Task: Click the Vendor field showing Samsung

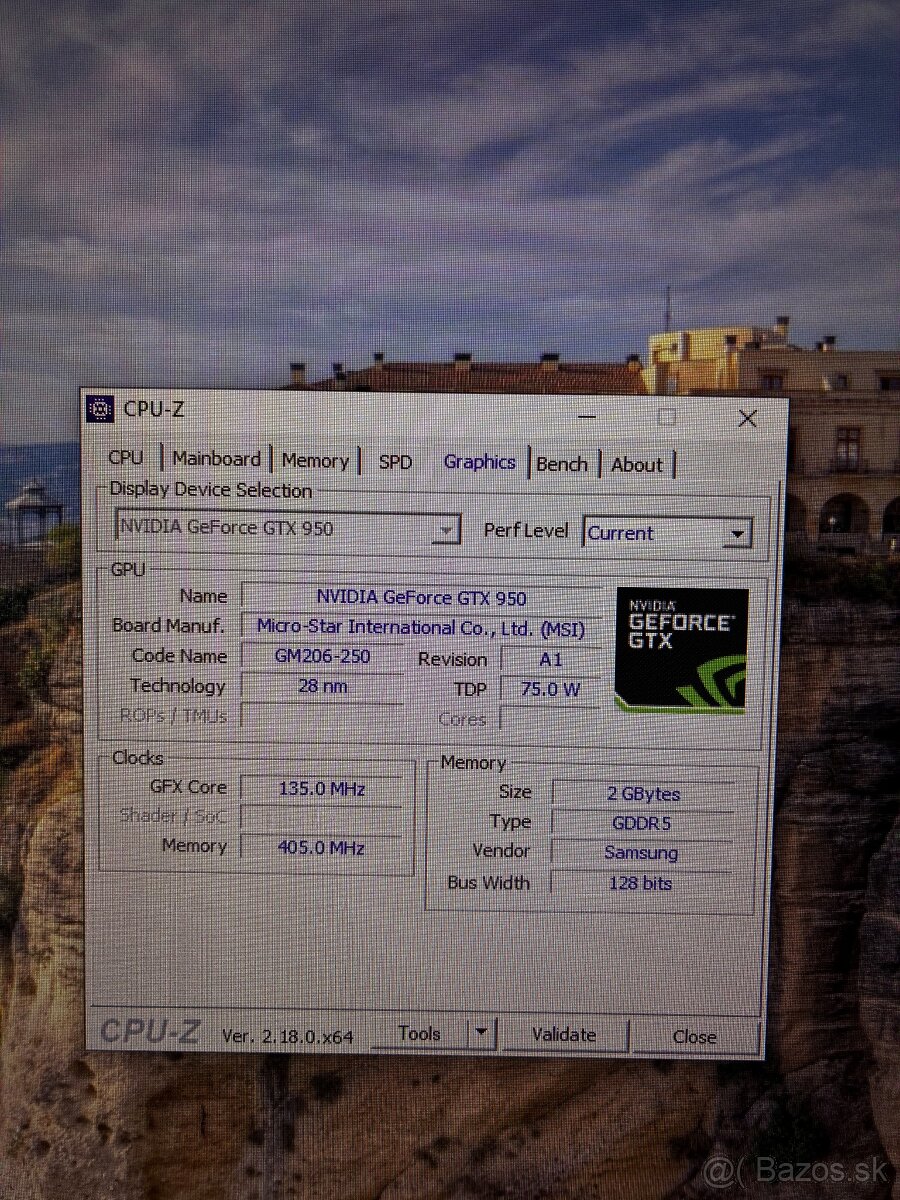Action: pos(641,852)
